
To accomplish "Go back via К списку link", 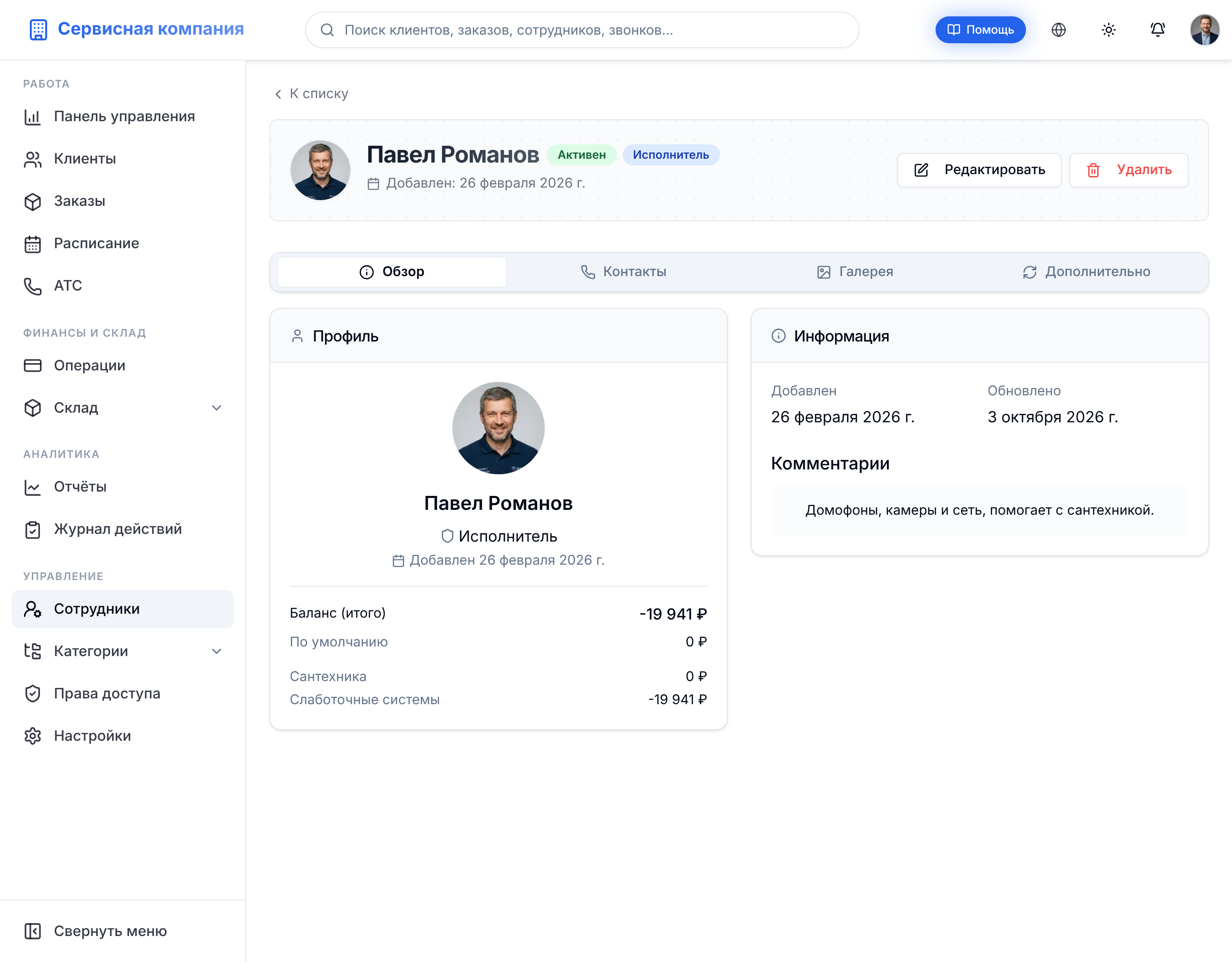I will pyautogui.click(x=311, y=94).
